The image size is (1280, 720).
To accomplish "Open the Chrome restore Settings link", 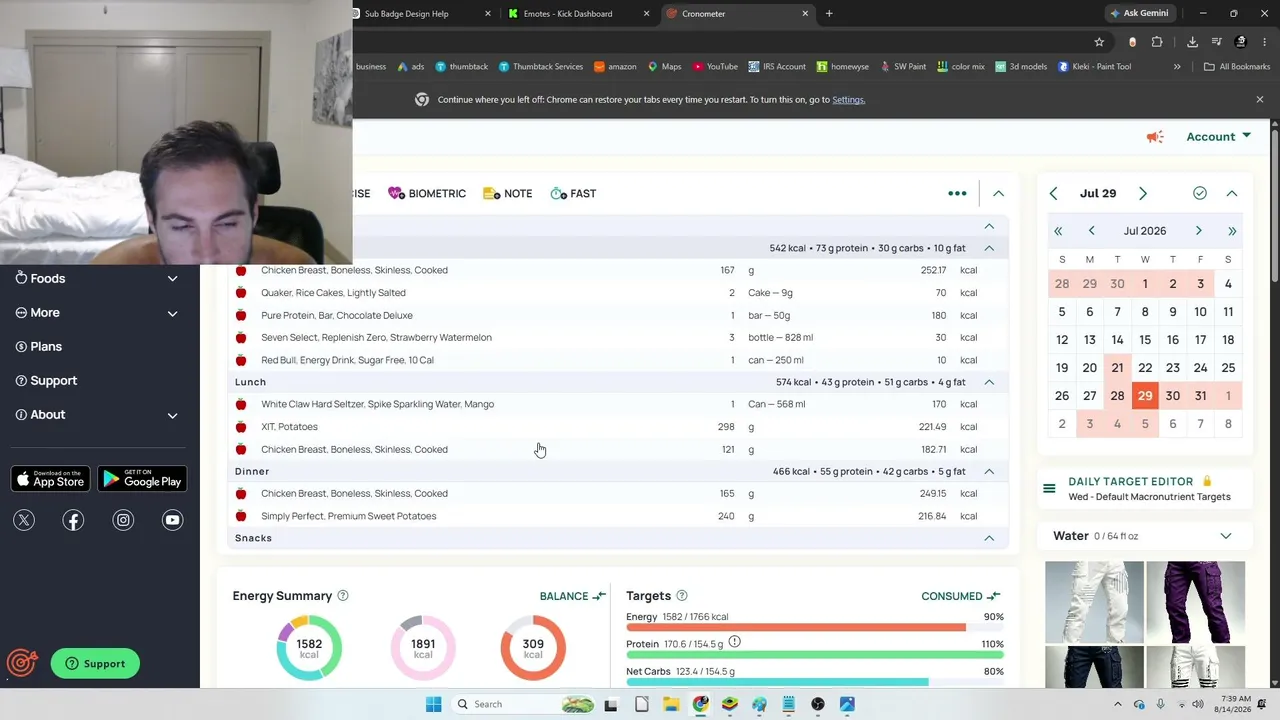I will (x=848, y=100).
